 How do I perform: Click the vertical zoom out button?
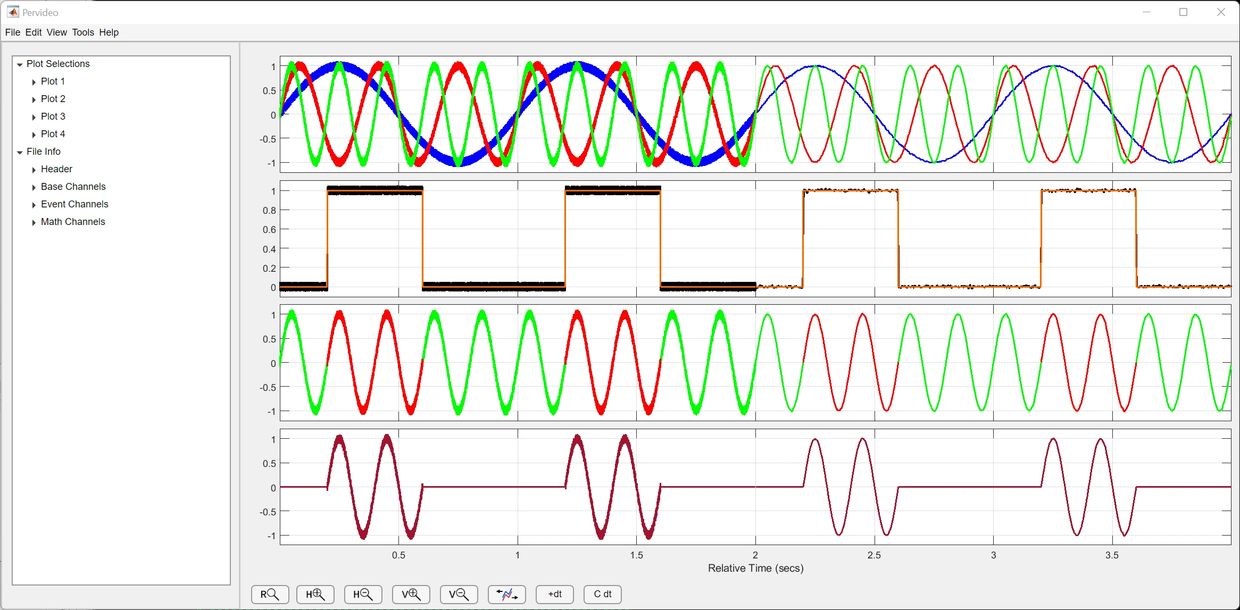[458, 594]
